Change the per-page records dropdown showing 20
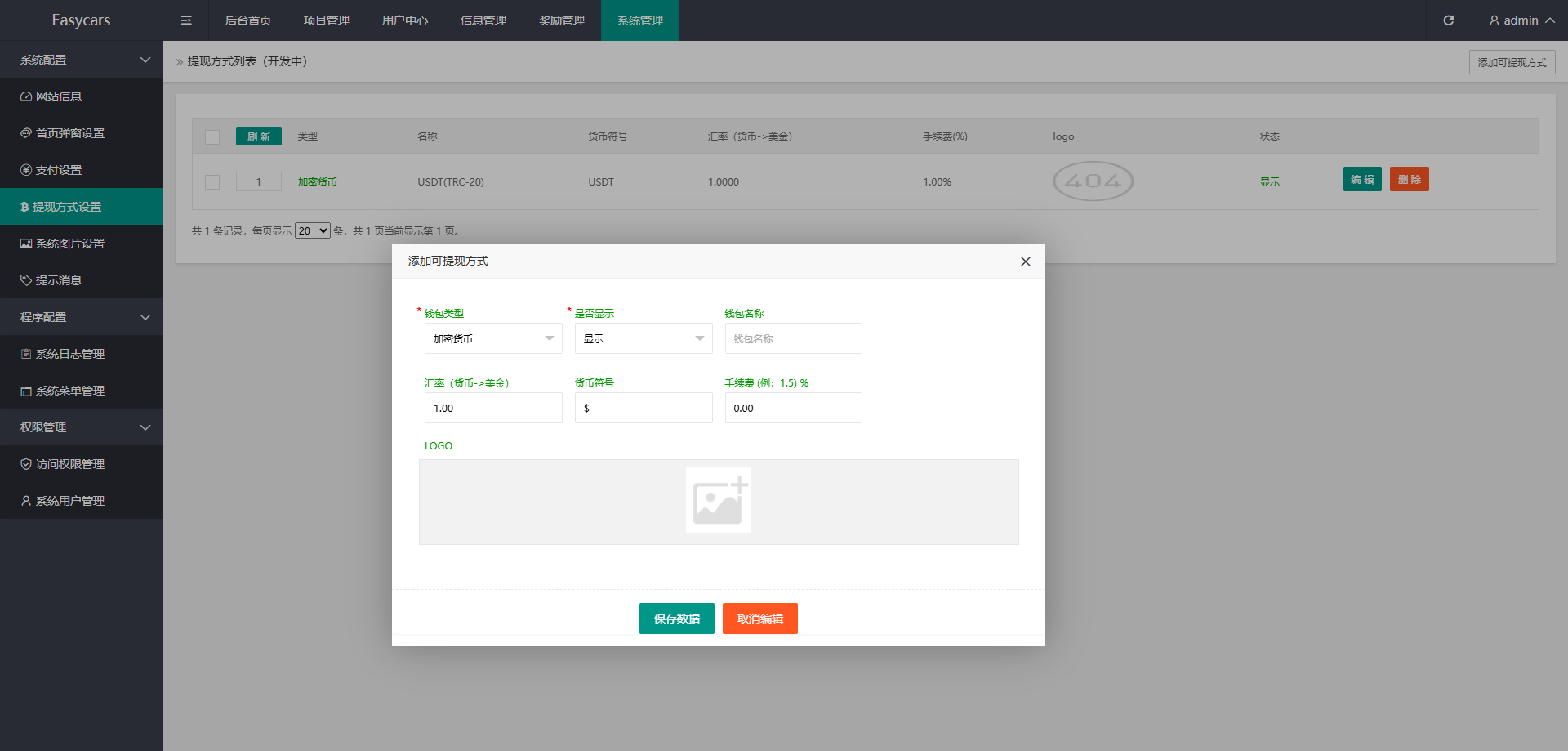 [x=312, y=231]
